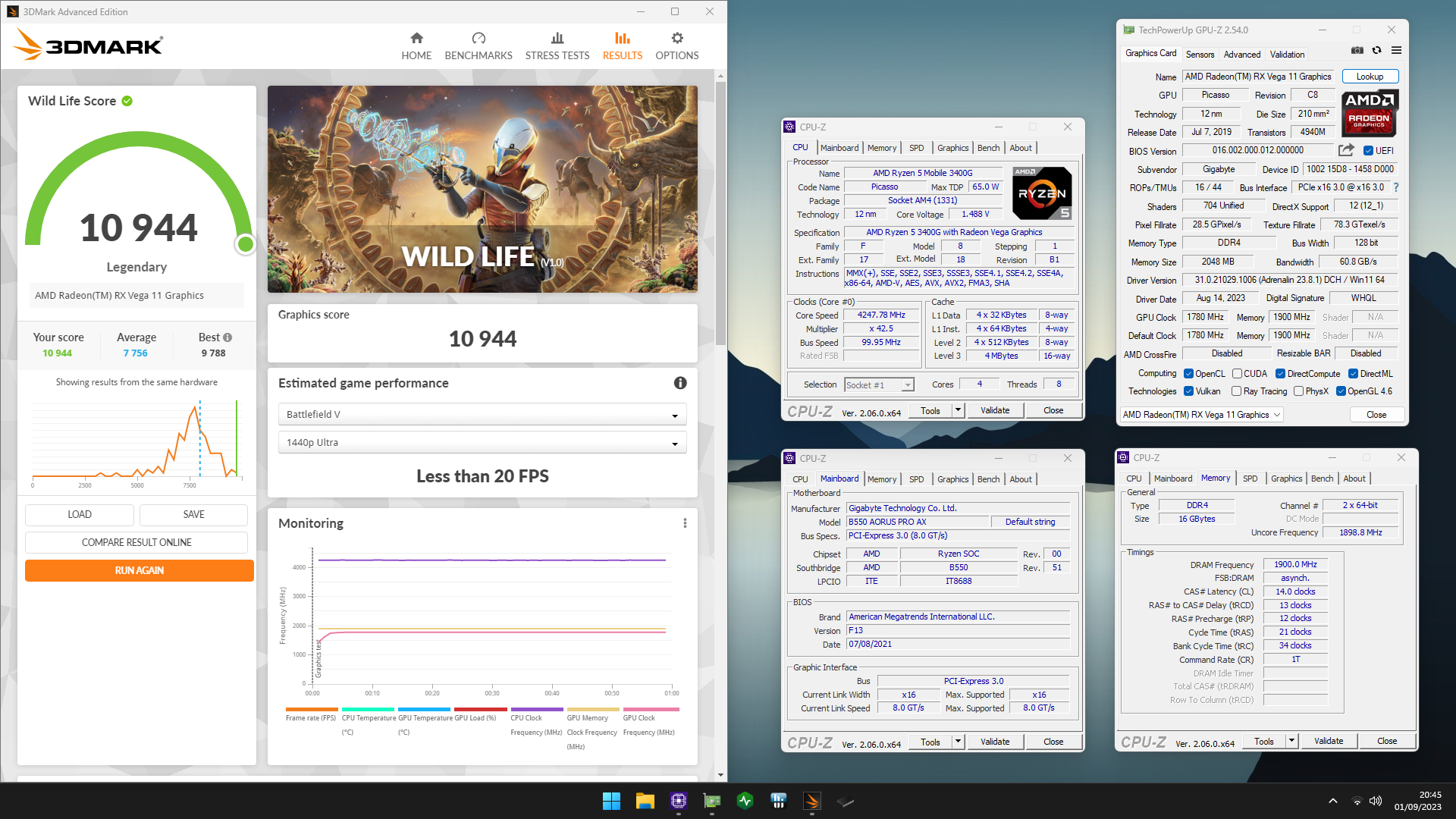Toggle the Ray Tracing checkbox

1236,391
